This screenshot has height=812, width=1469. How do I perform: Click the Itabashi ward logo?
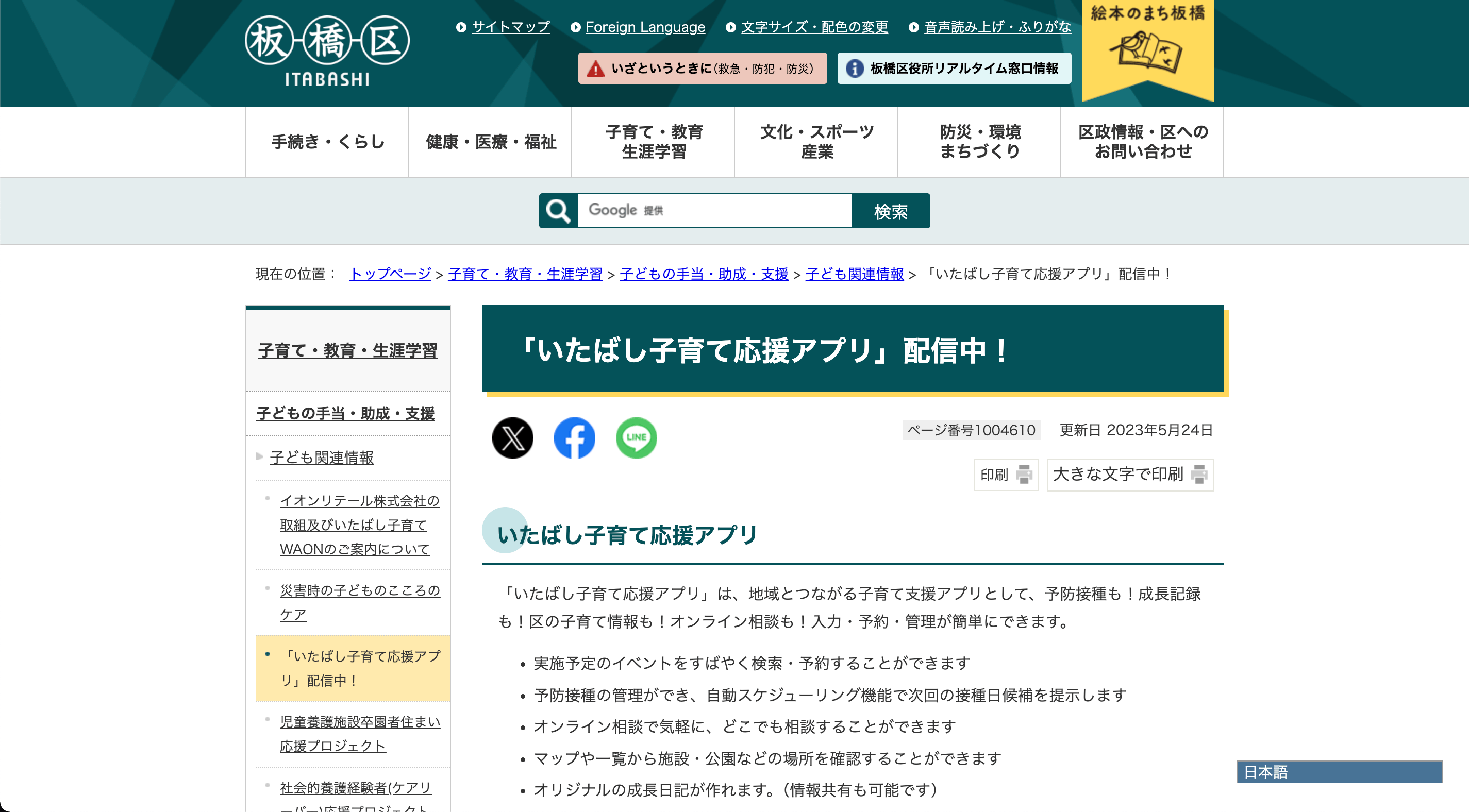(327, 50)
